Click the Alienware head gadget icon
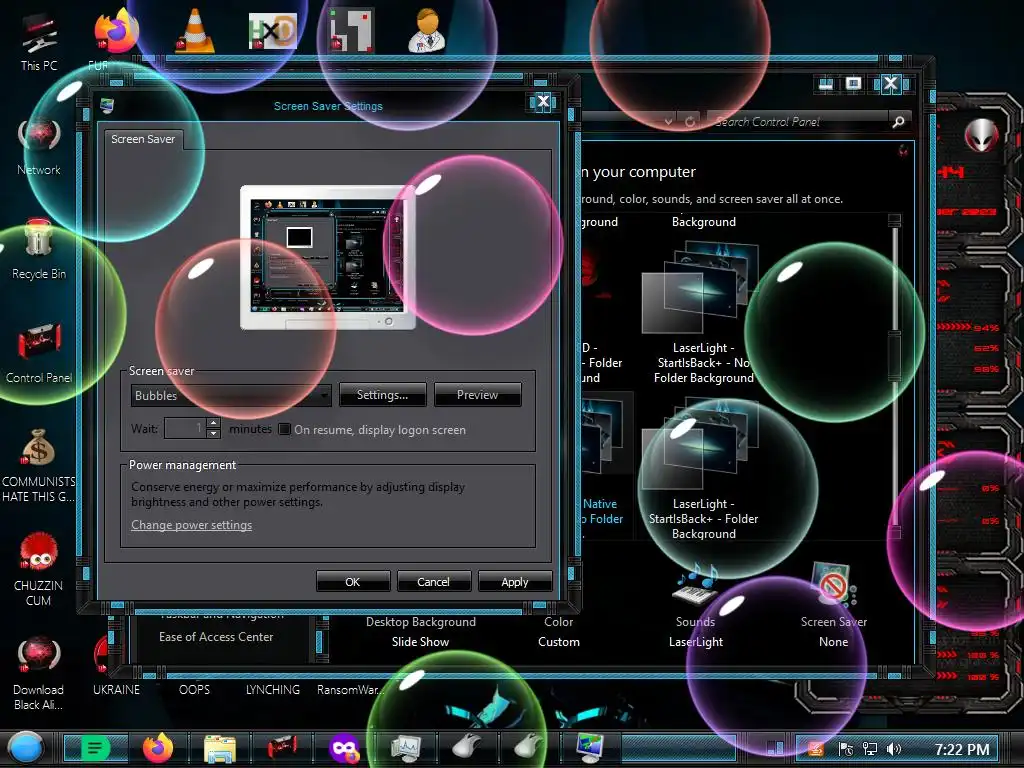 (982, 135)
